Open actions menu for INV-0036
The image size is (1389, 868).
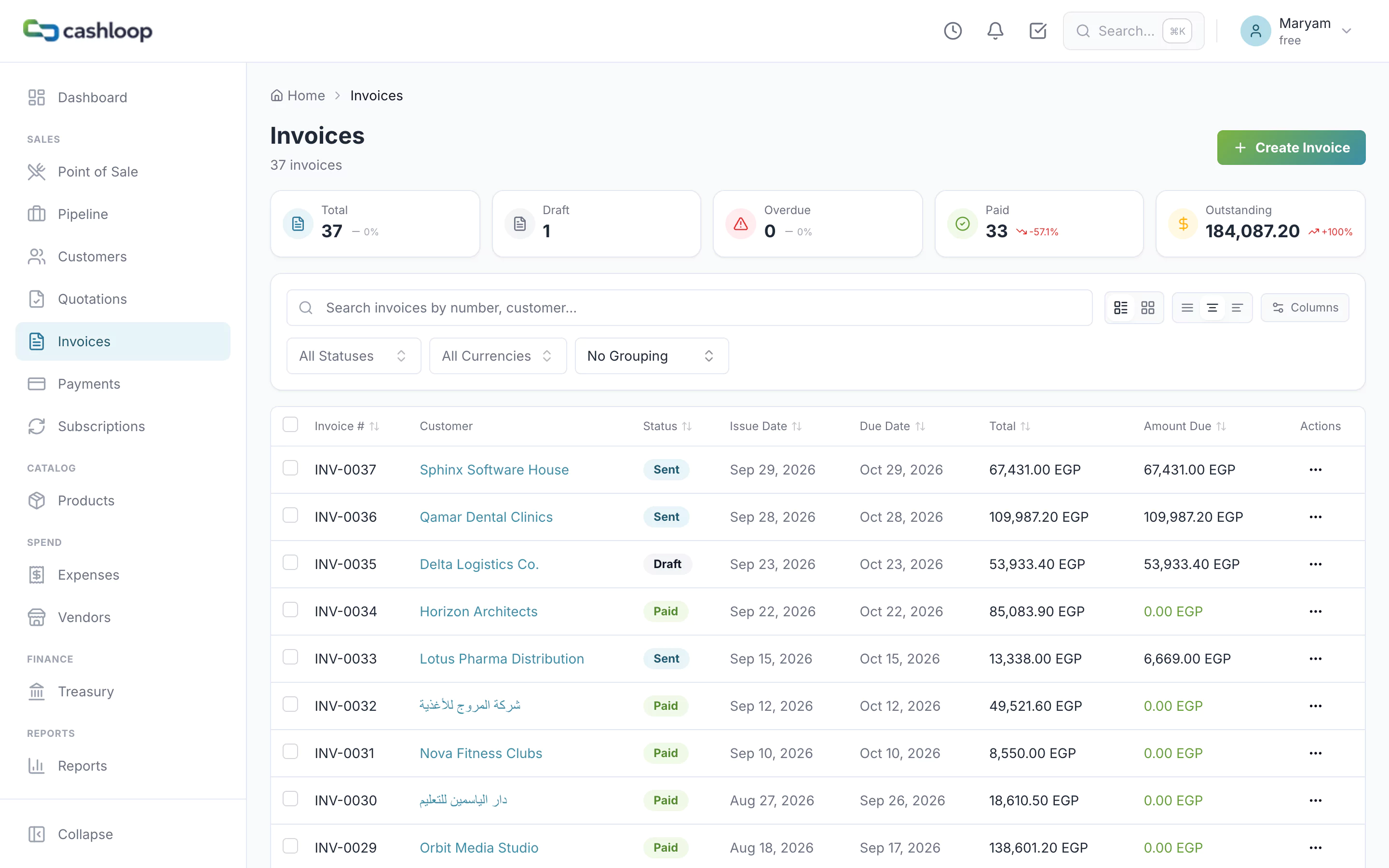tap(1315, 516)
